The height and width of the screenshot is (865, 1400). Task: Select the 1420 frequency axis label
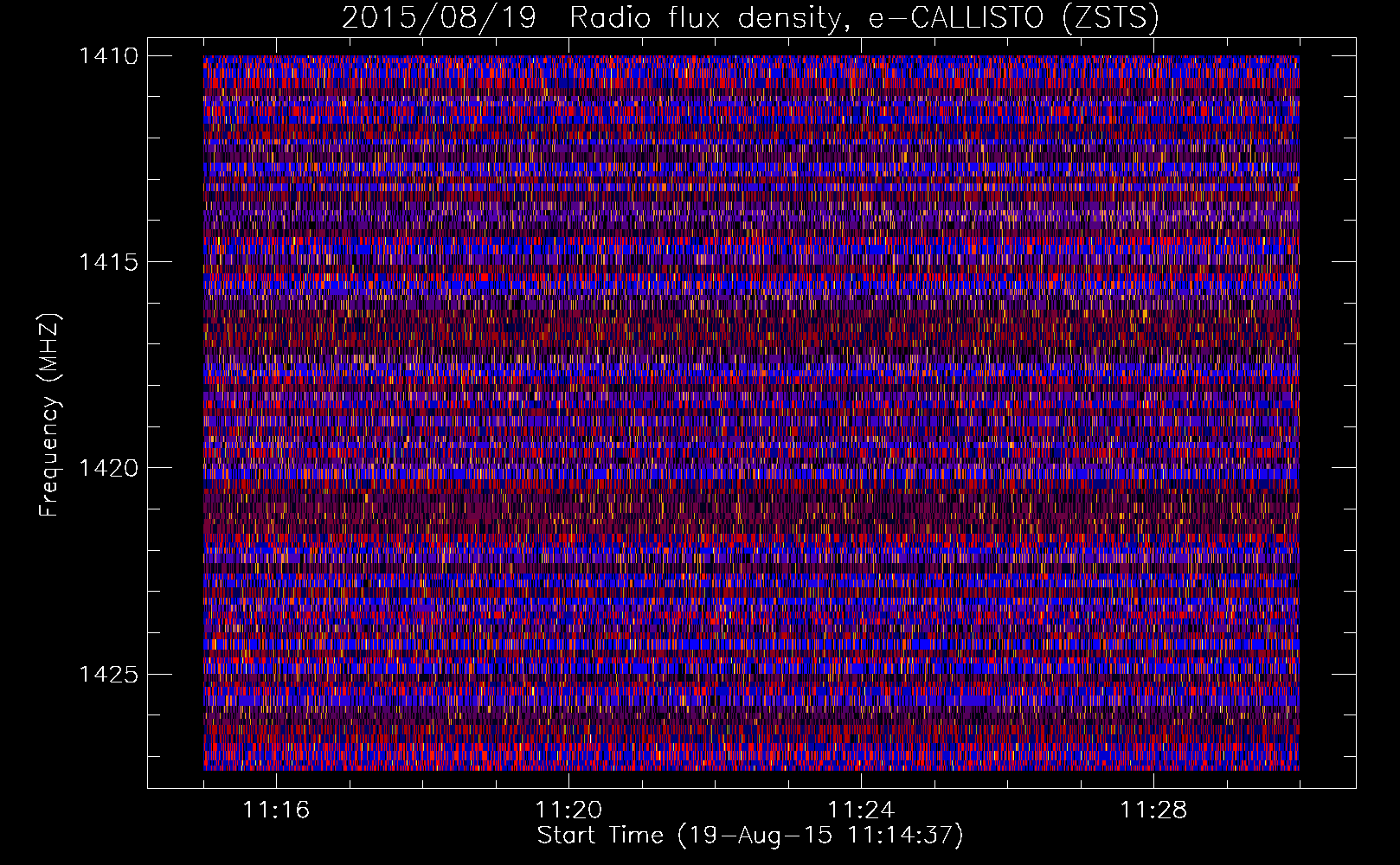coord(108,468)
